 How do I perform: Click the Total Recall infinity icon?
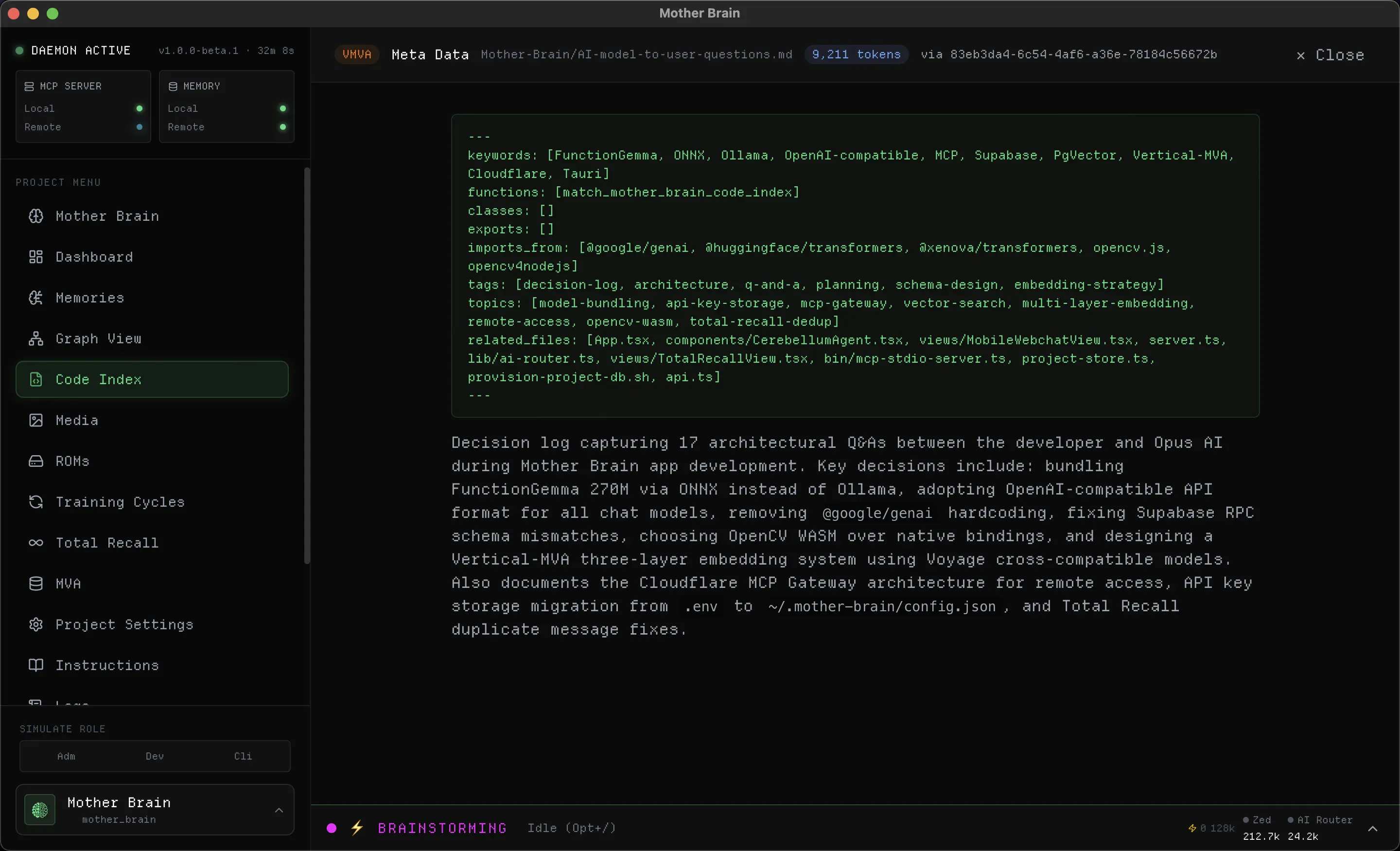tap(36, 543)
